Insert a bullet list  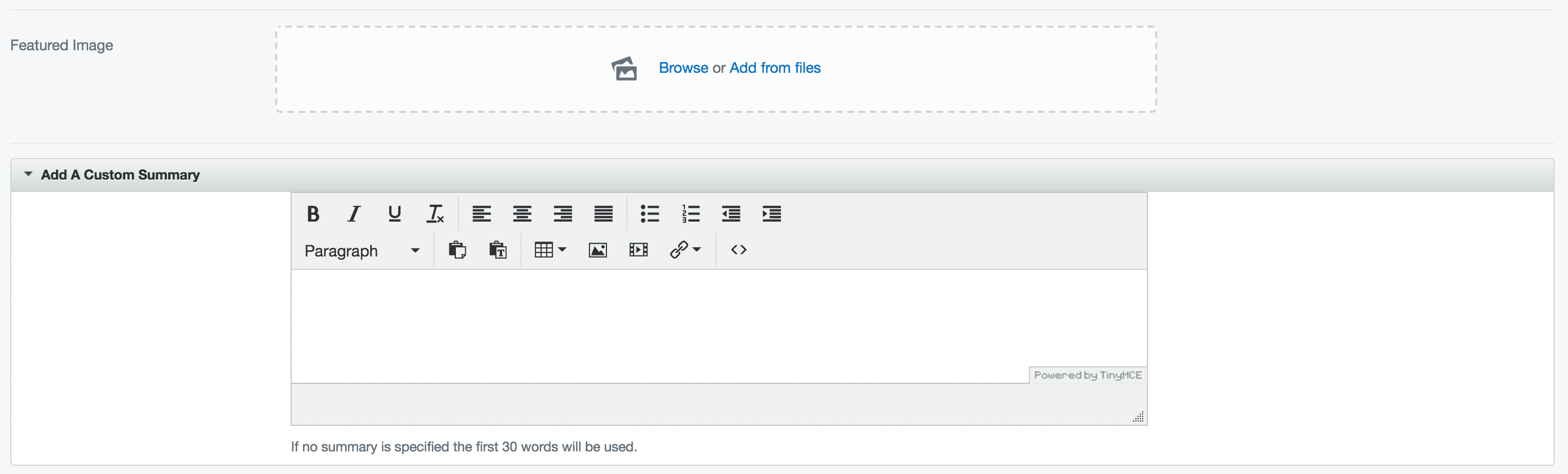[x=649, y=213]
